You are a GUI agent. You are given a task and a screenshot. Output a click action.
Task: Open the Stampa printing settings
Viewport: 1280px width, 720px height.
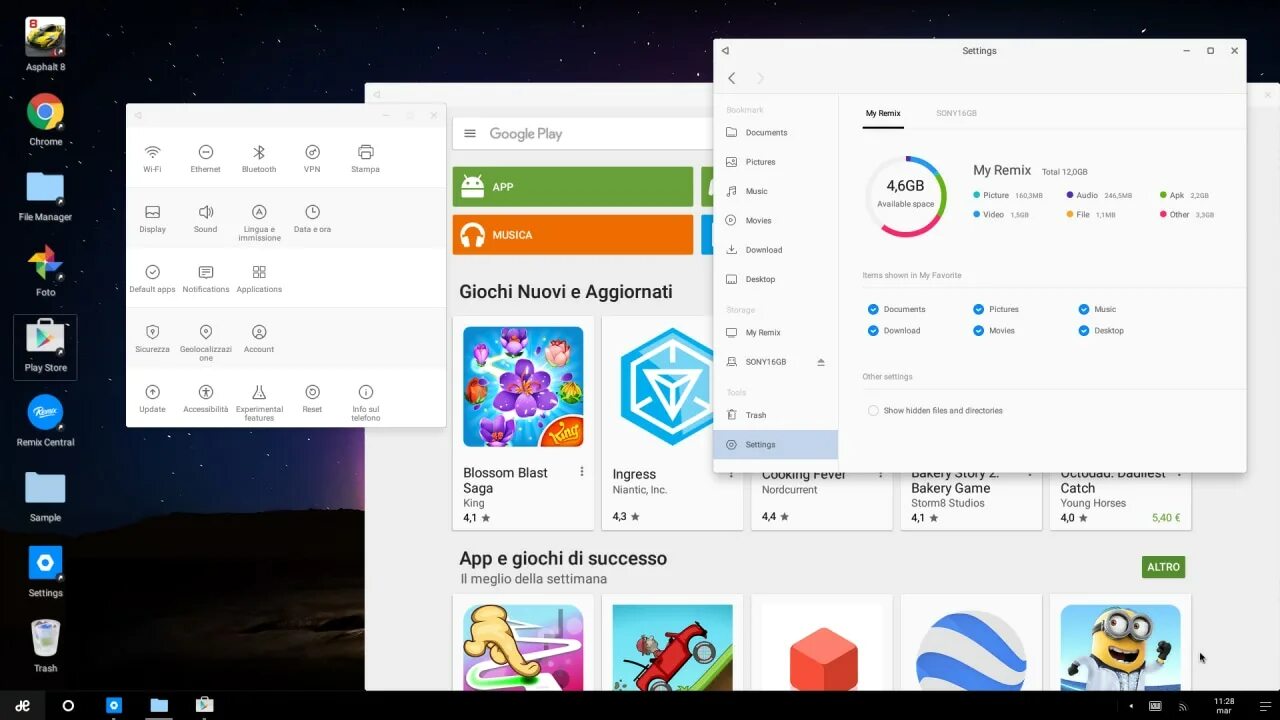(364, 156)
